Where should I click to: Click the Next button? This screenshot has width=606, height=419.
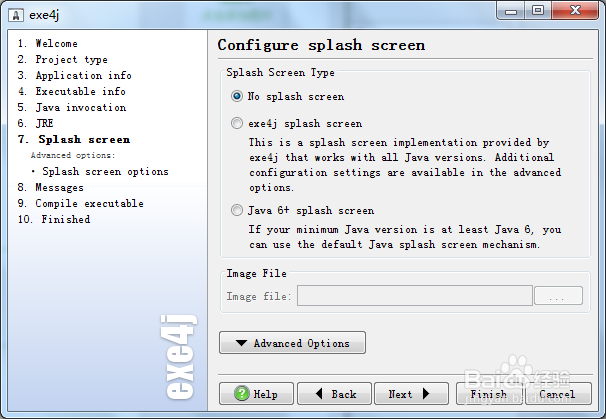pyautogui.click(x=411, y=393)
